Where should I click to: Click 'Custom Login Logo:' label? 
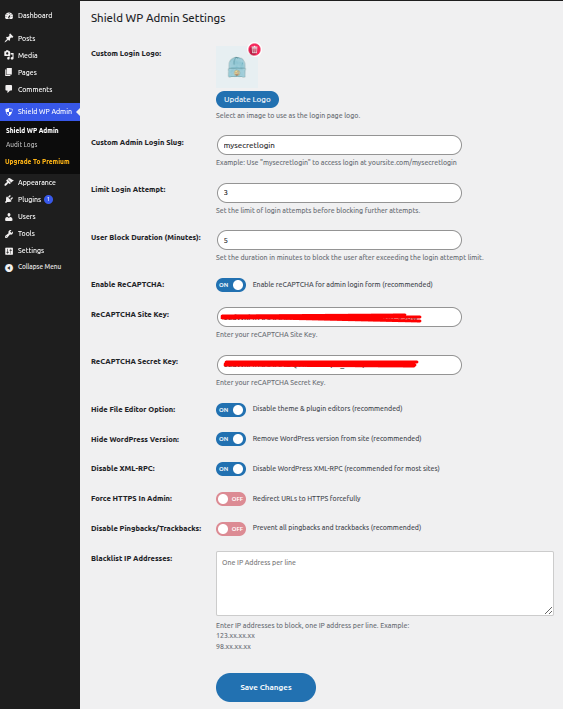pyautogui.click(x=126, y=53)
